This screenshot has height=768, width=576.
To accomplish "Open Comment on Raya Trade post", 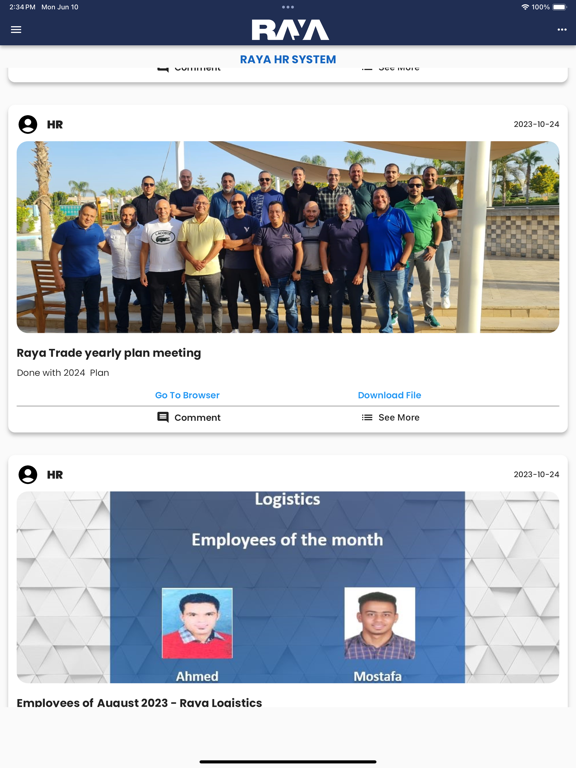I will (x=189, y=417).
